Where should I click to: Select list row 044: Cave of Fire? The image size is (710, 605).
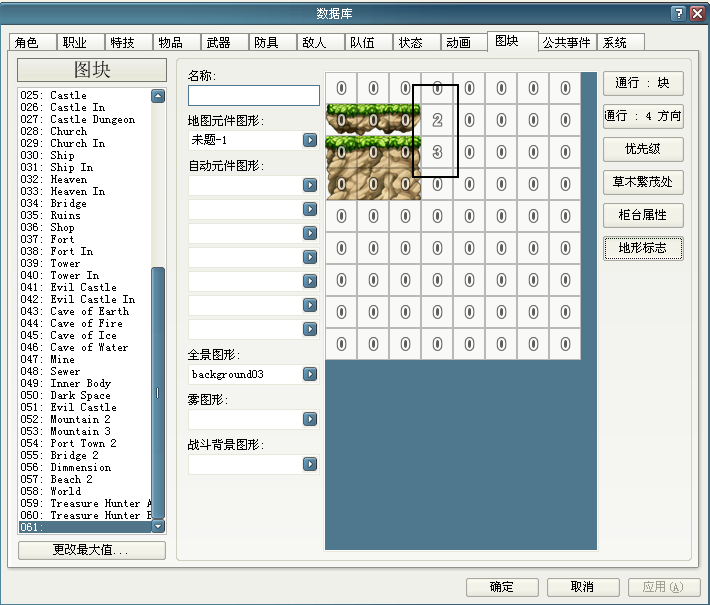(x=85, y=323)
